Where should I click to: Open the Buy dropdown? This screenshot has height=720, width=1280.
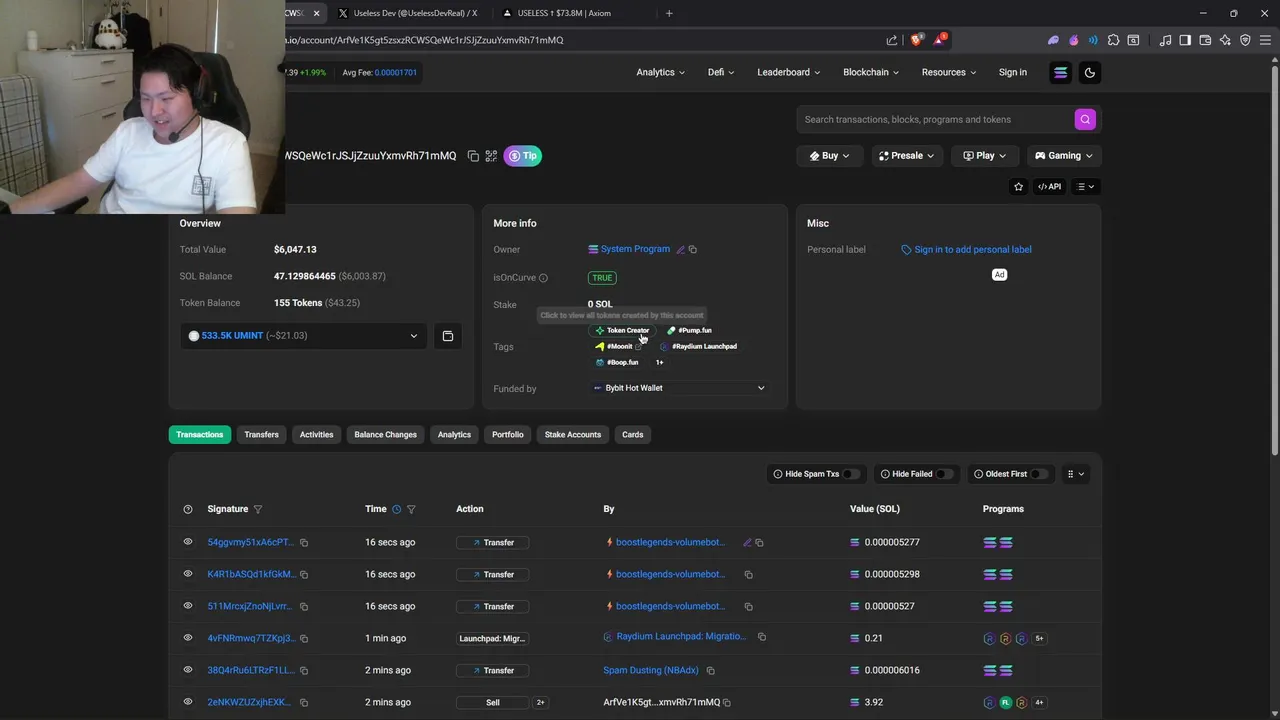pos(829,156)
